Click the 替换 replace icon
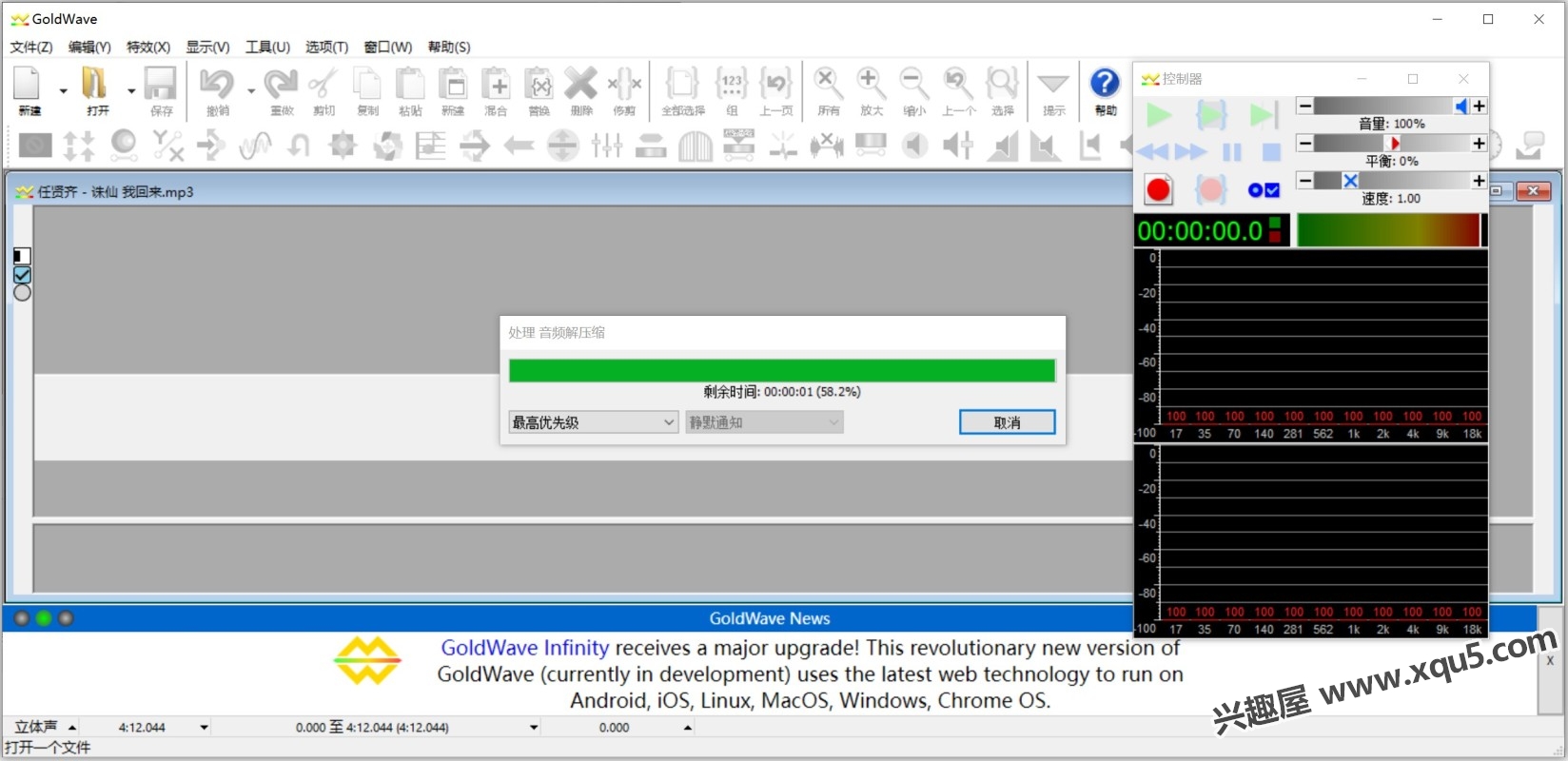Screen dimensions: 1568x761 pos(539,85)
